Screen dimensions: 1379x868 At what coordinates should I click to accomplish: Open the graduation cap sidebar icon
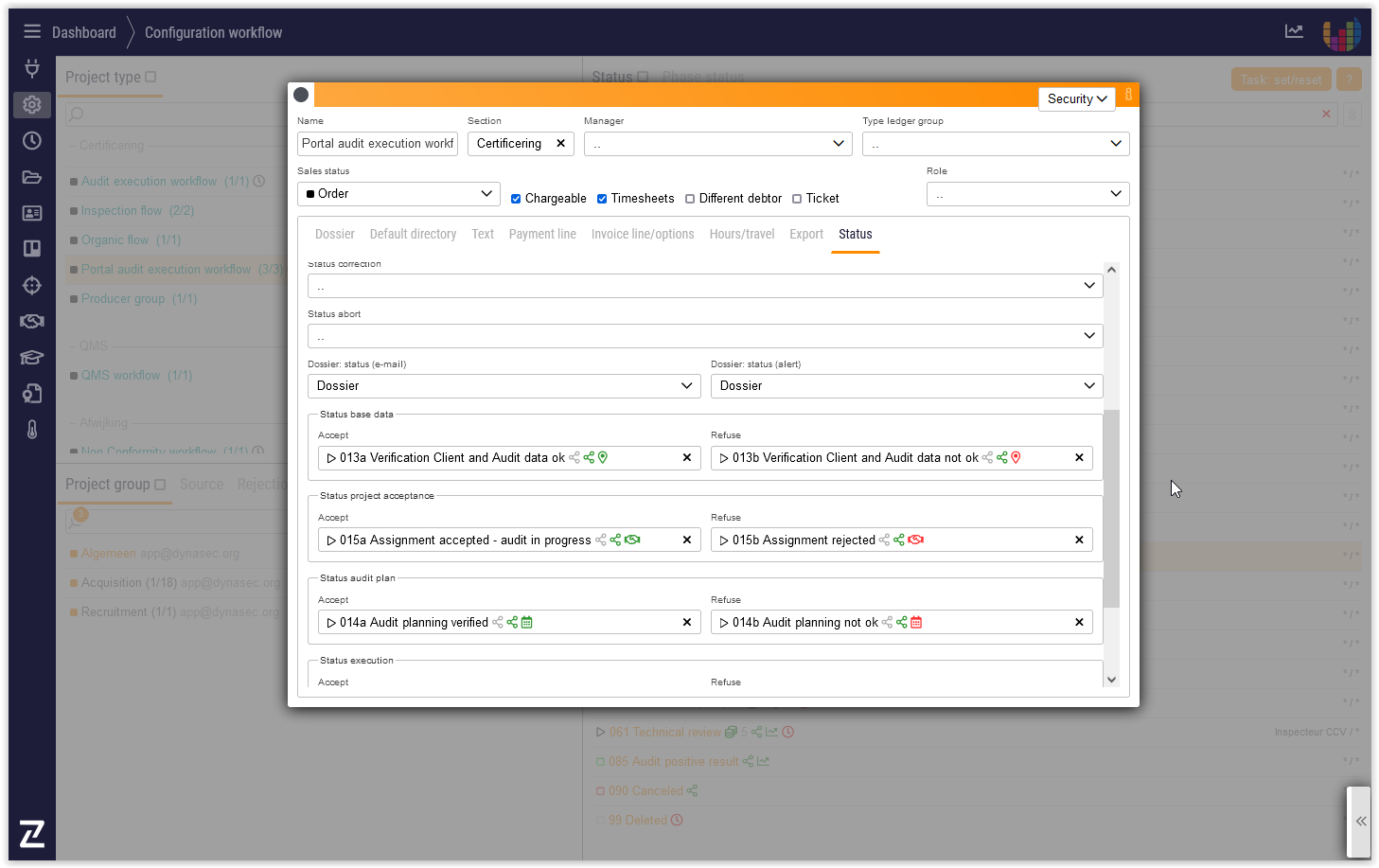[32, 358]
